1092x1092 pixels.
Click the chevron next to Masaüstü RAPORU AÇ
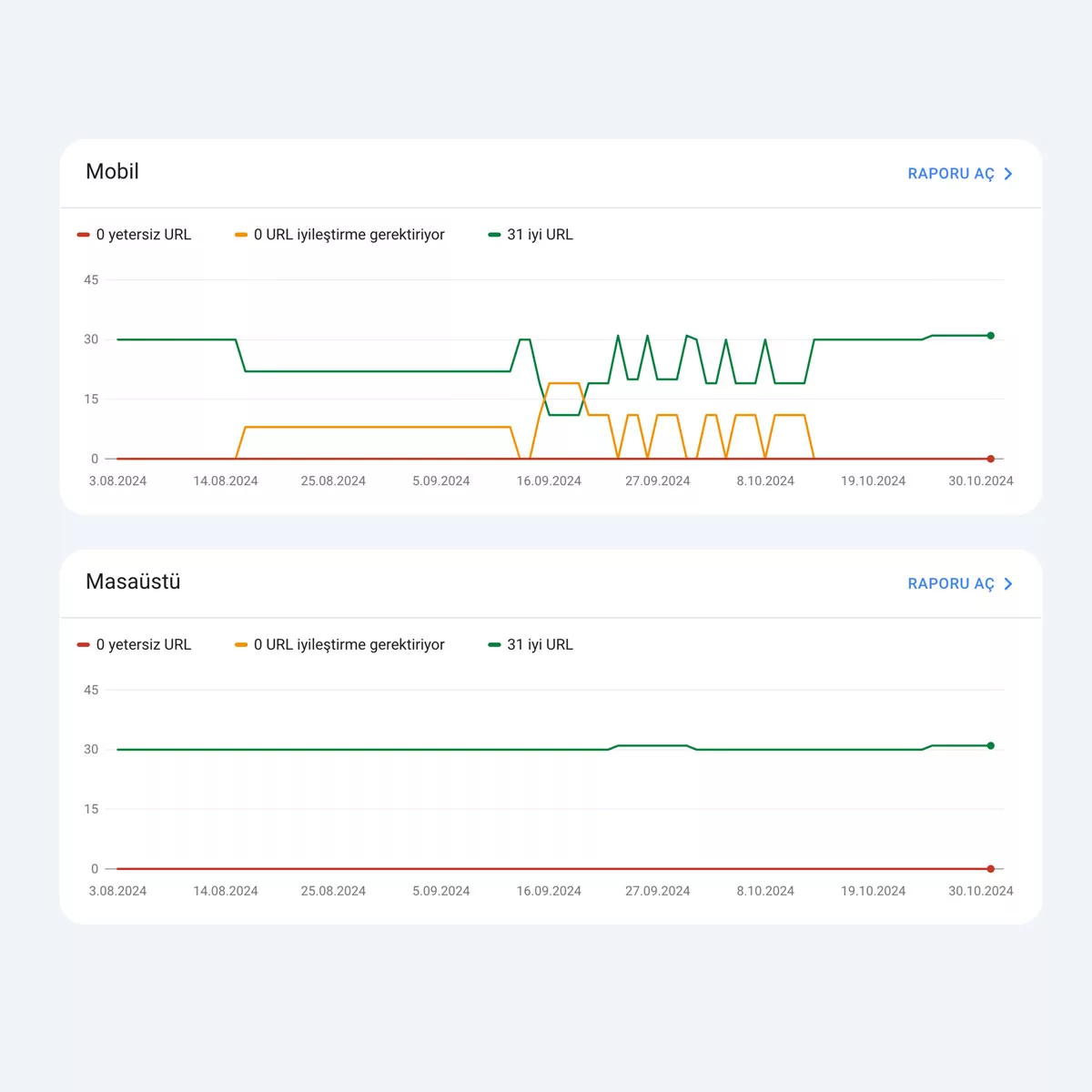(x=1008, y=584)
